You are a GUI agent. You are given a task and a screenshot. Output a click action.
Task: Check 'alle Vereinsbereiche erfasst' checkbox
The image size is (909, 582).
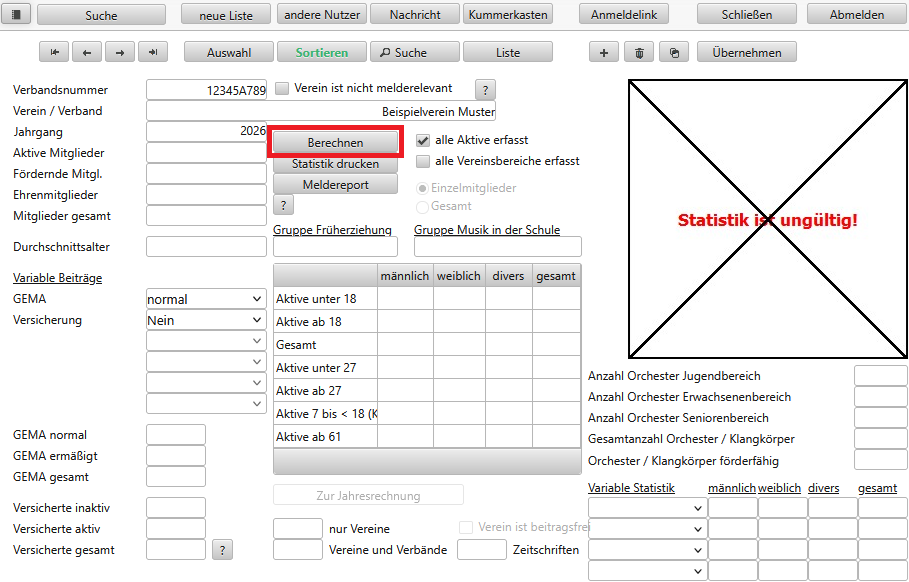[x=423, y=161]
